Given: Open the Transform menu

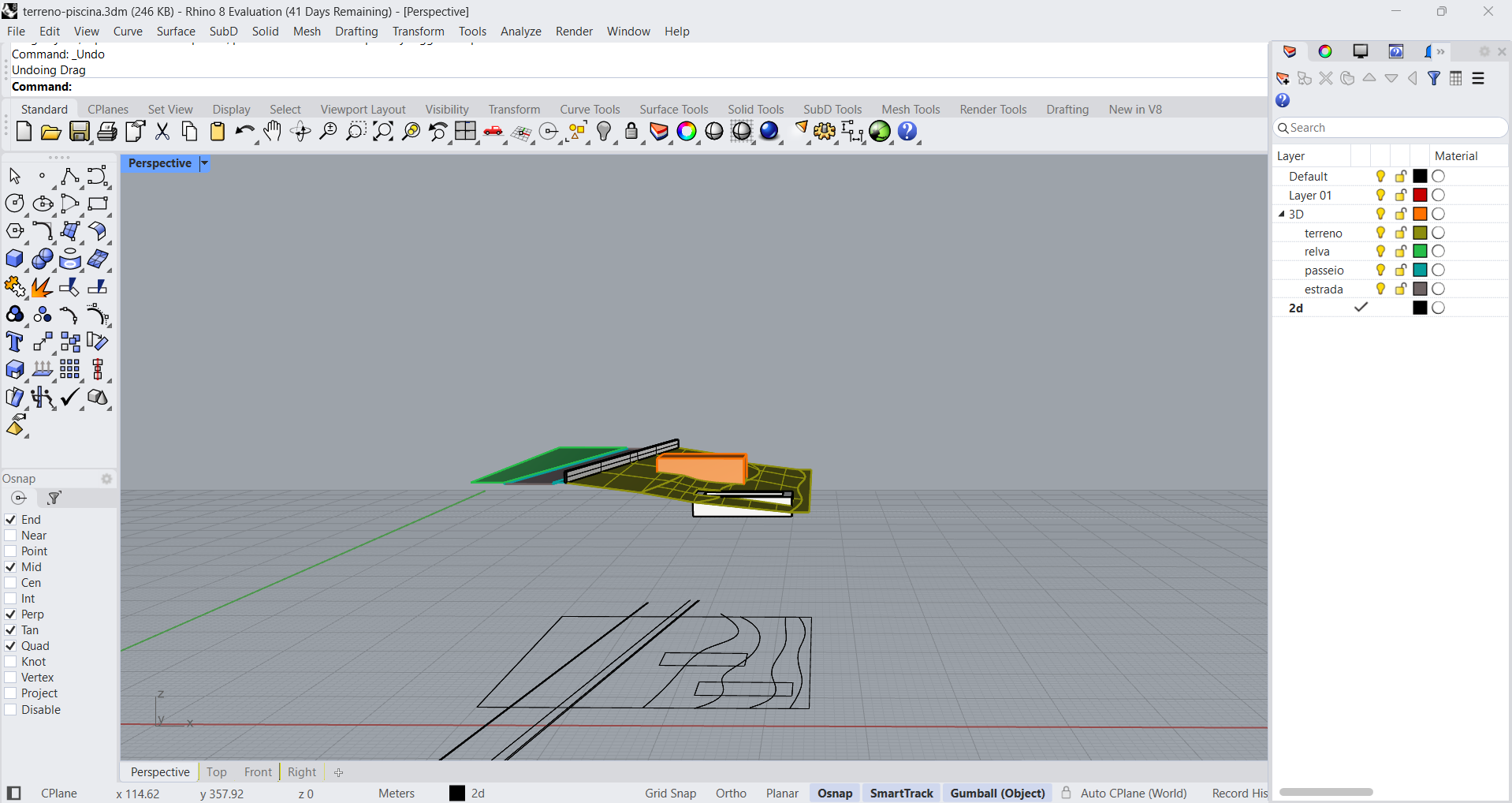Looking at the screenshot, I should [418, 32].
